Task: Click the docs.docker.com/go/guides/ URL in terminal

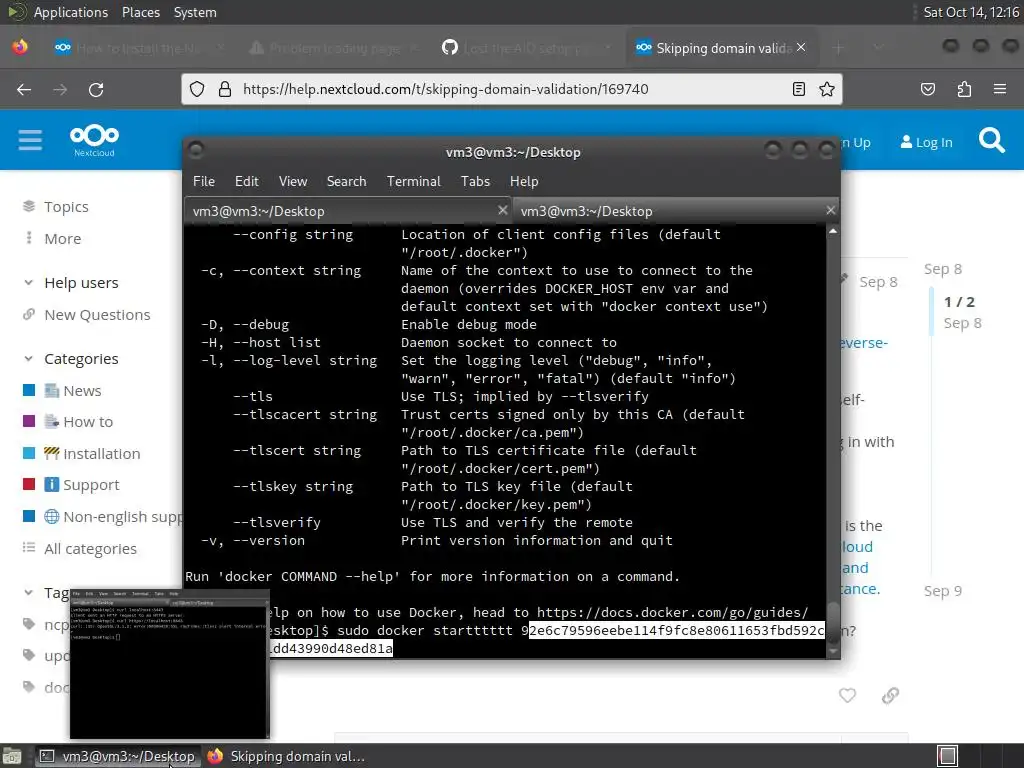Action: (672, 613)
